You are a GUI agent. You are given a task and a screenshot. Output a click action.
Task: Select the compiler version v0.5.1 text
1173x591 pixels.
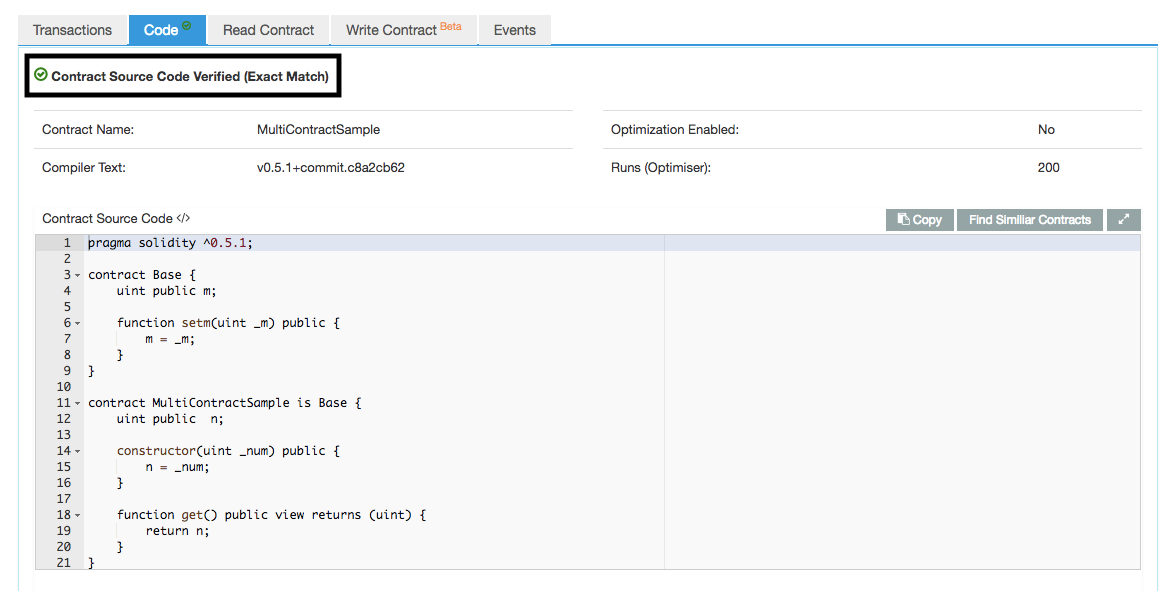point(333,167)
